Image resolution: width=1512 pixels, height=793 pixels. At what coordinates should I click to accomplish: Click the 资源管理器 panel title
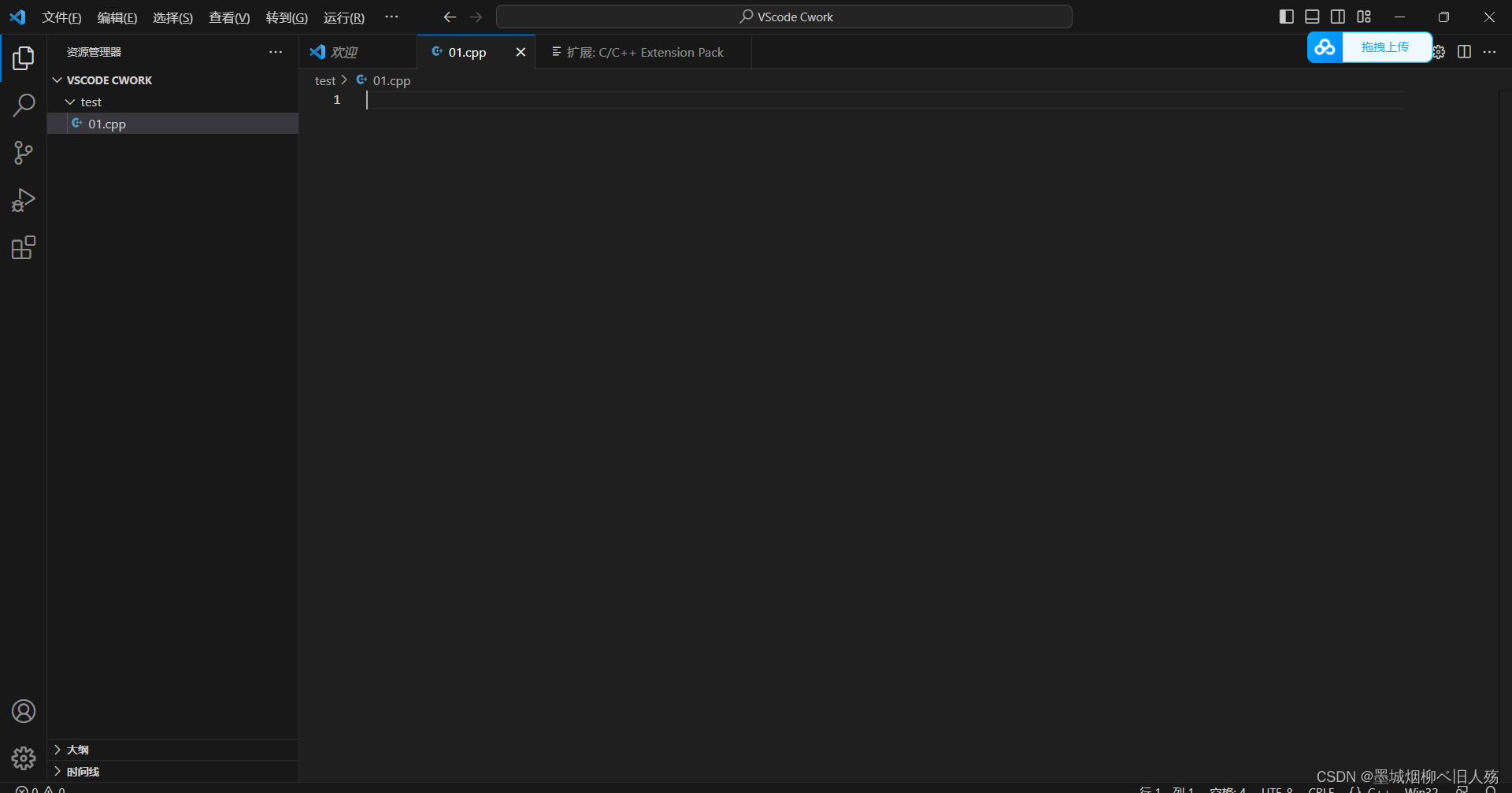(94, 52)
